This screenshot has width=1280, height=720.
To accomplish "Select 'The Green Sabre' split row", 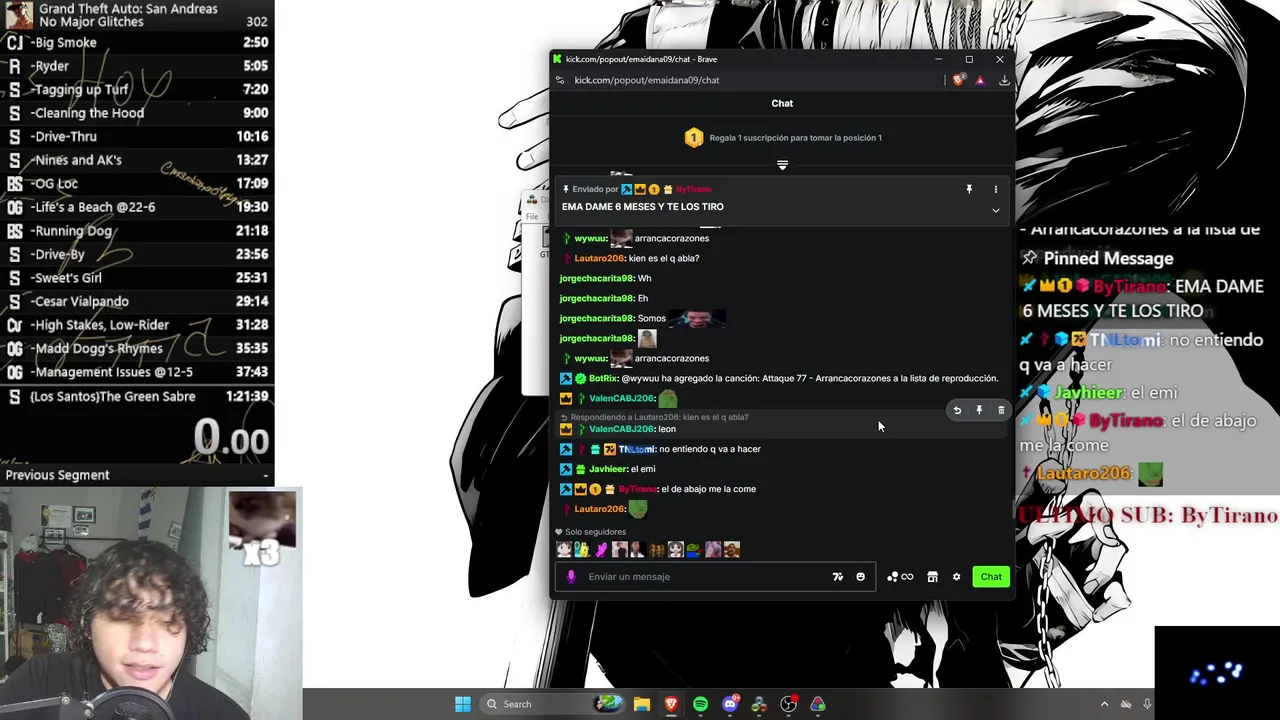I will (137, 396).
